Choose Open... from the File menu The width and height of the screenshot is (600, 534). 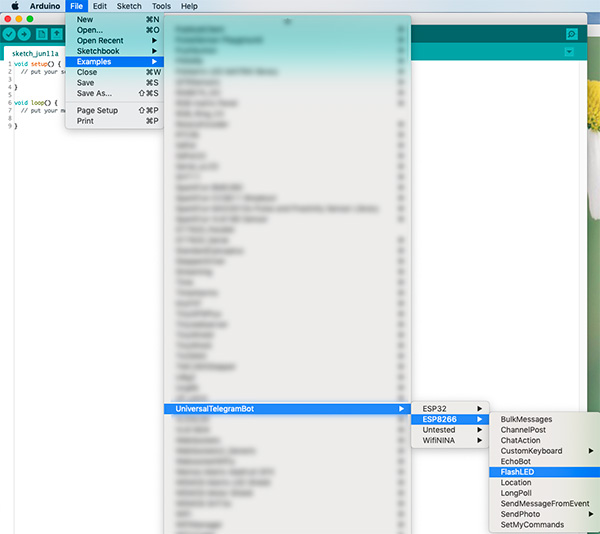pyautogui.click(x=114, y=30)
